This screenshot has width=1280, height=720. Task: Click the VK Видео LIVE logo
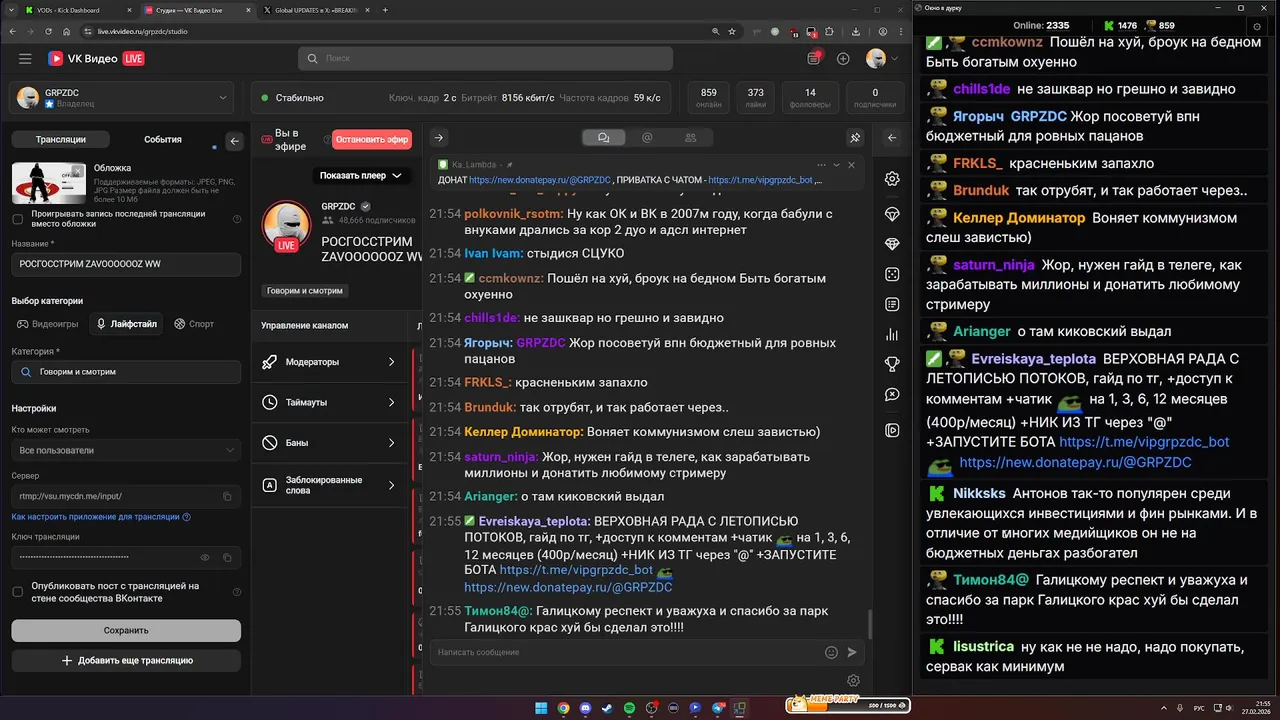tap(96, 59)
